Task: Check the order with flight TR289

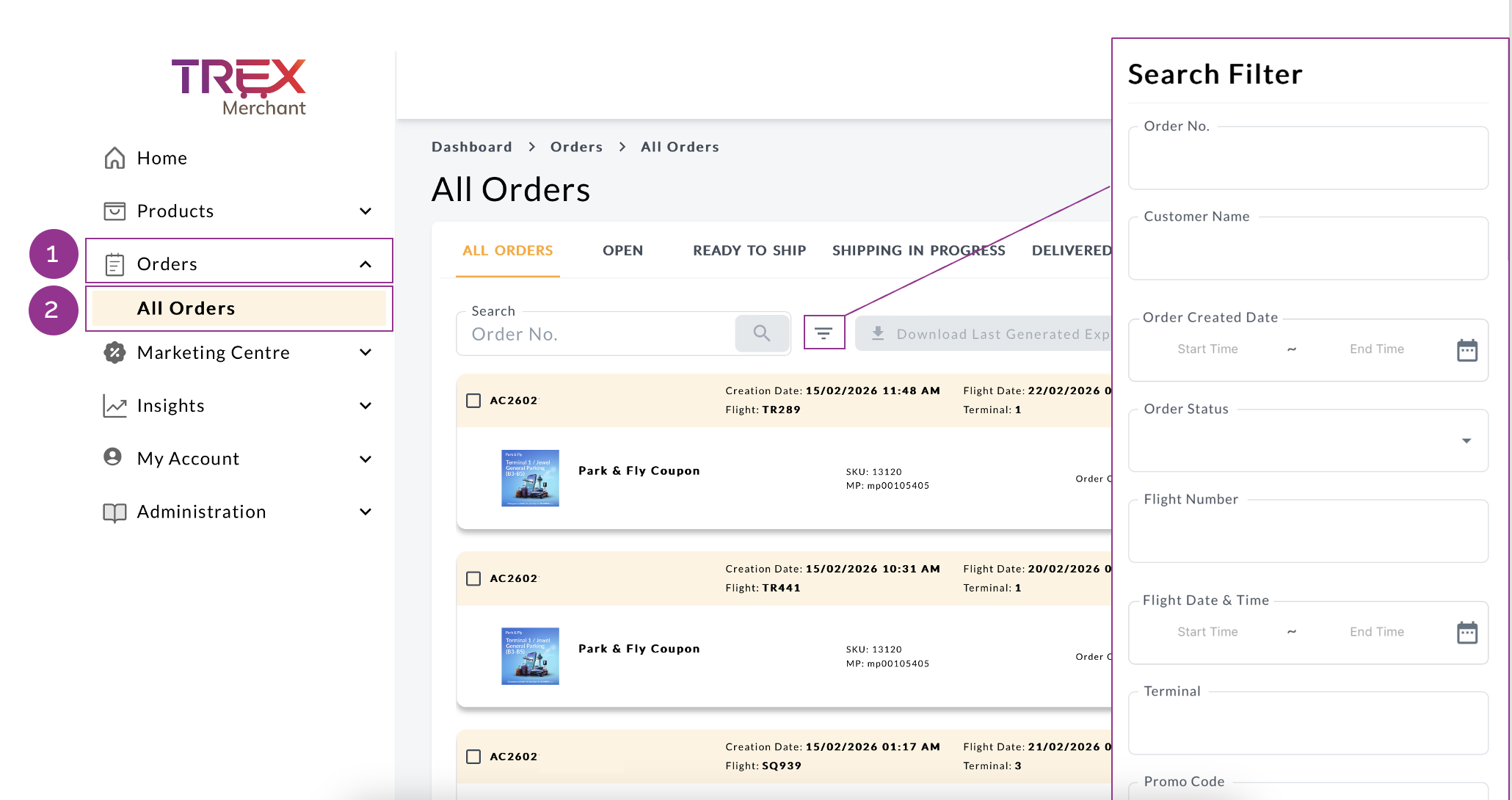Action: tap(473, 401)
